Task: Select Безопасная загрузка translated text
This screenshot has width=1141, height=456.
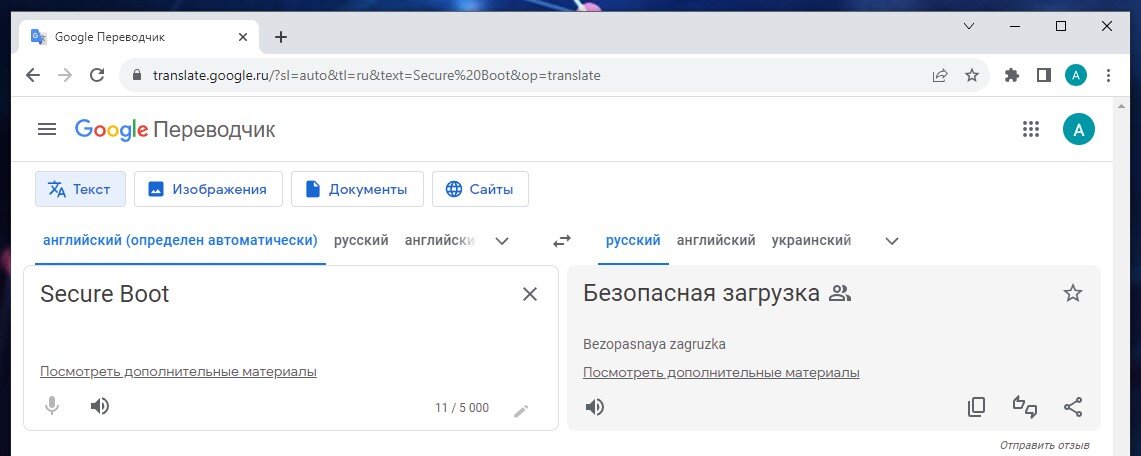Action: [701, 294]
